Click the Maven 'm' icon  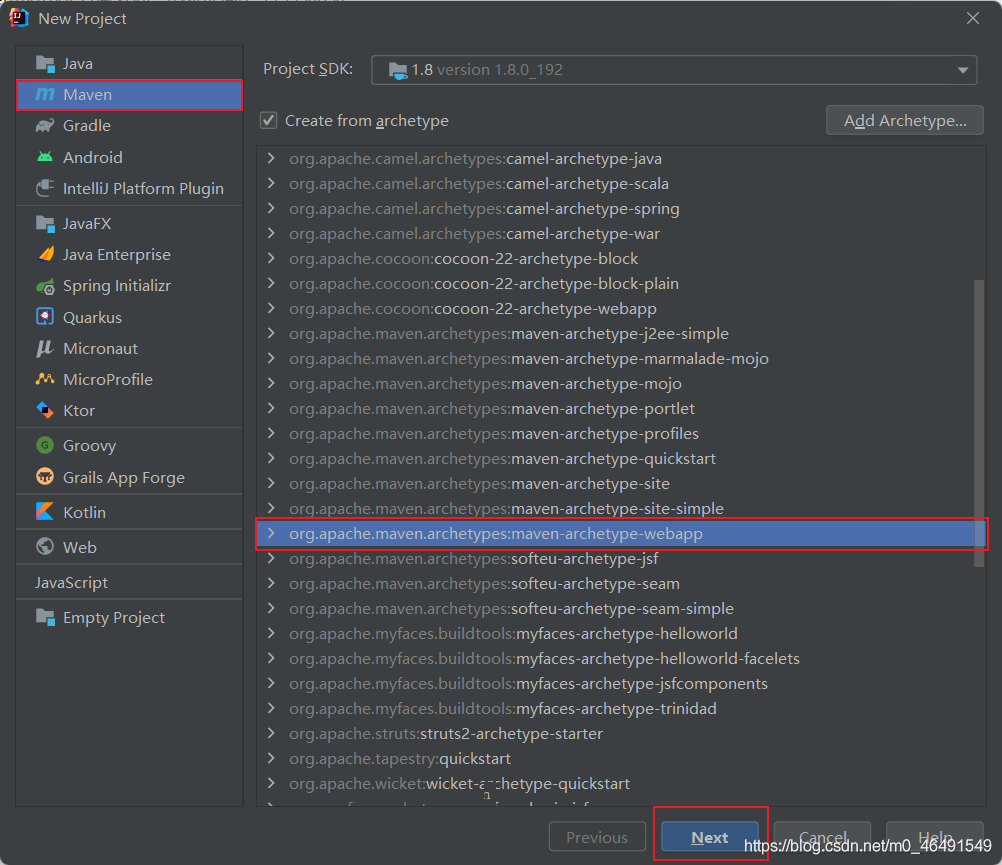(x=45, y=95)
